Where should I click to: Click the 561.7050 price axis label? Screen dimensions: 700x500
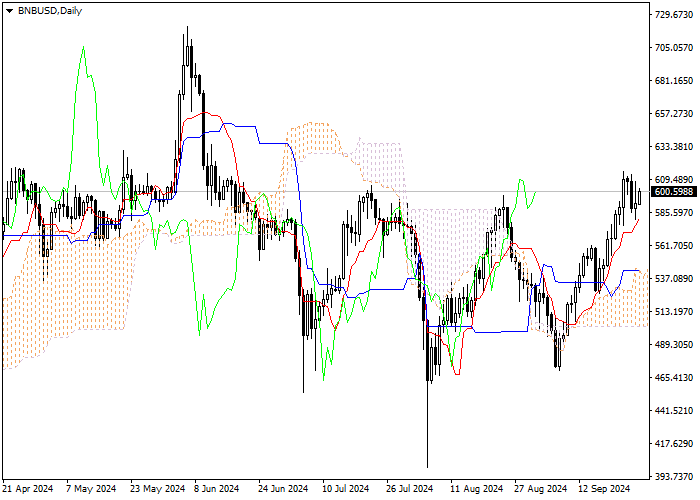(674, 246)
